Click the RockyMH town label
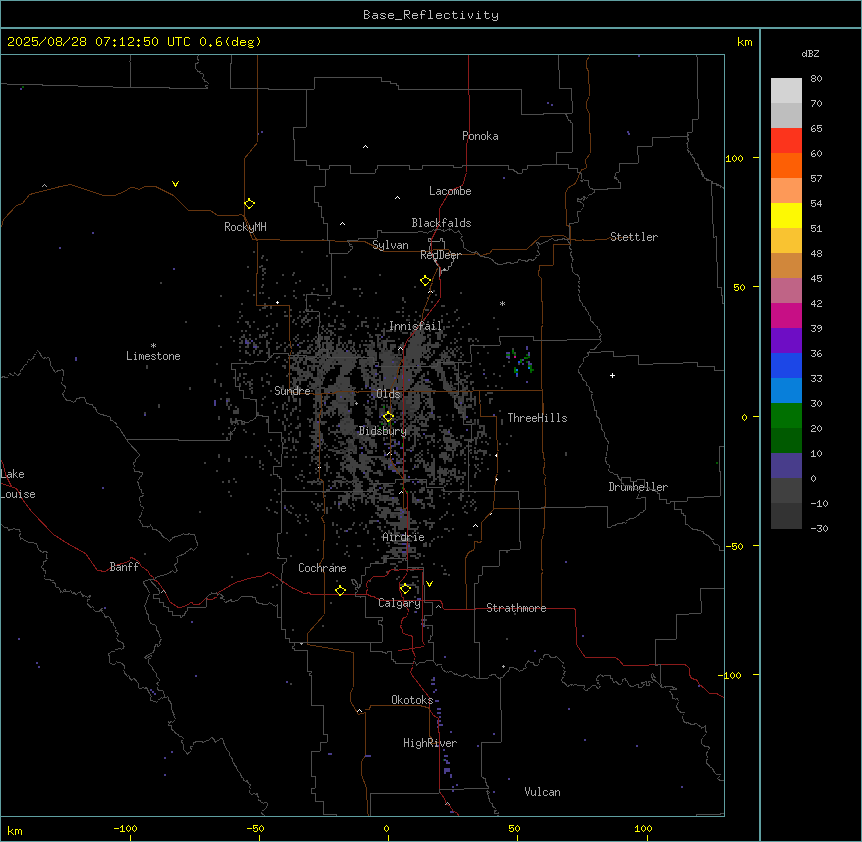Viewport: 862px width, 842px height. 245,227
